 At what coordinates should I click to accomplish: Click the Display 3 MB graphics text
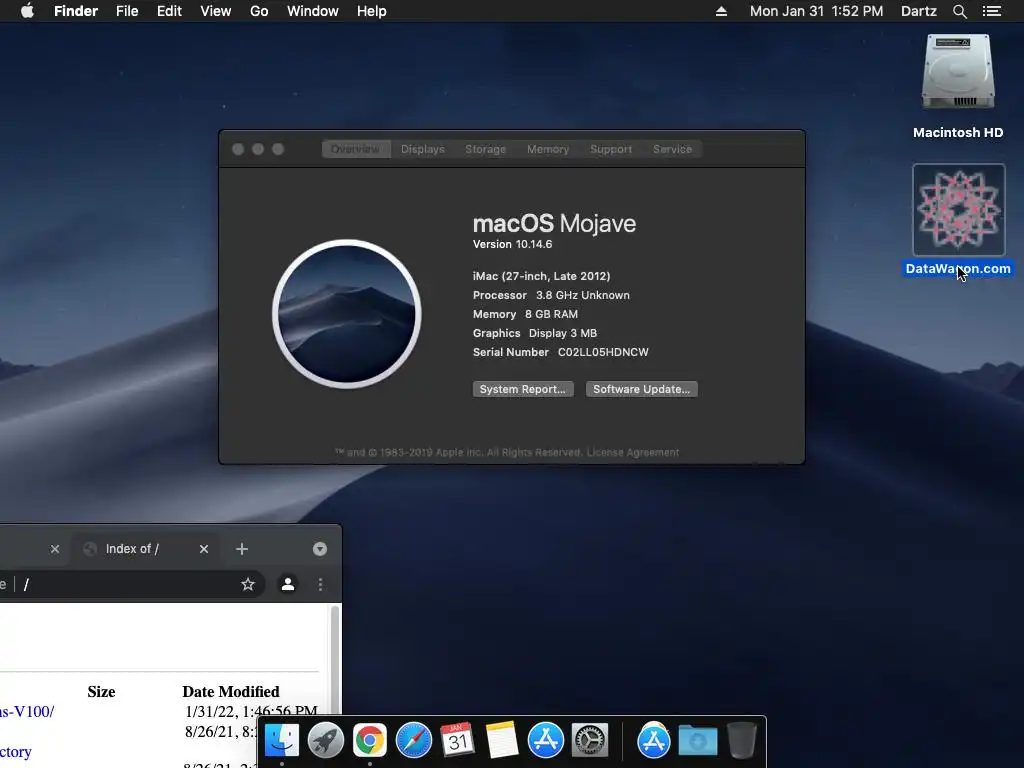[x=562, y=333]
